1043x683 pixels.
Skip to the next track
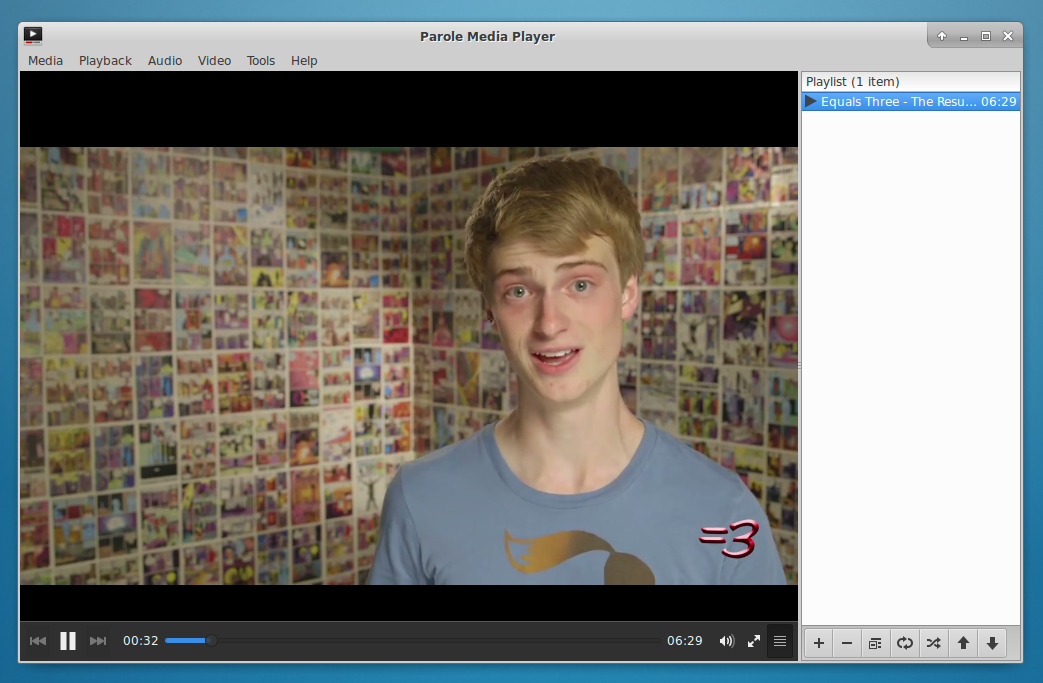(97, 641)
